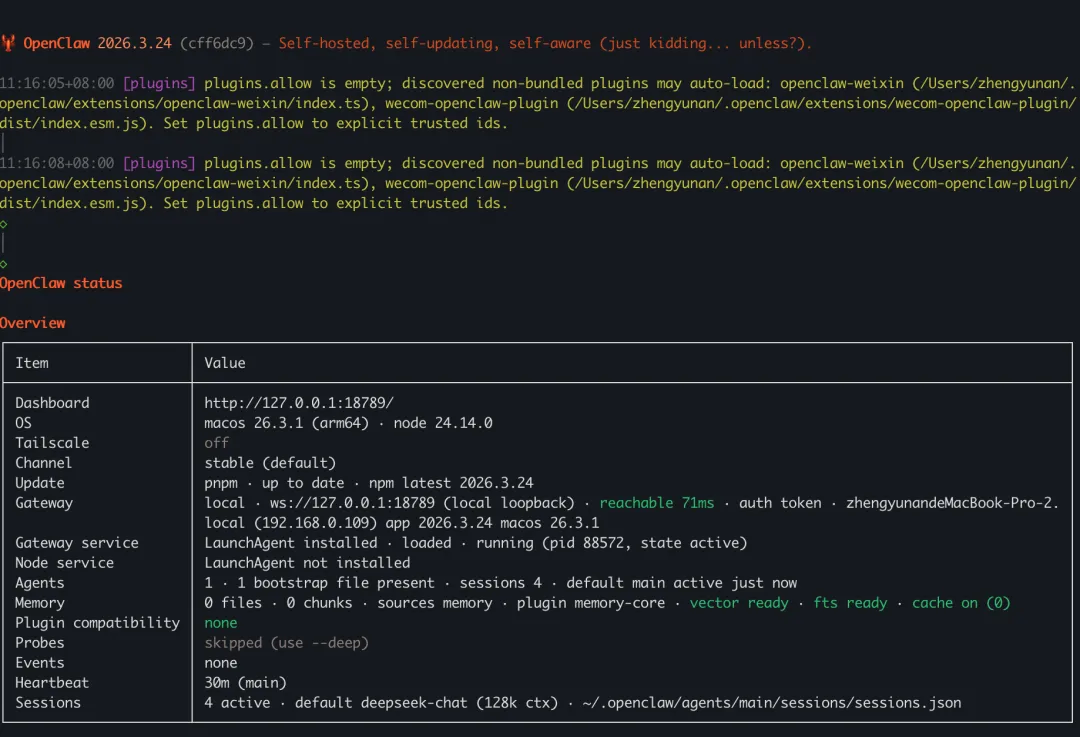Click the Sessions row label
1080x737 pixels.
tap(48, 703)
